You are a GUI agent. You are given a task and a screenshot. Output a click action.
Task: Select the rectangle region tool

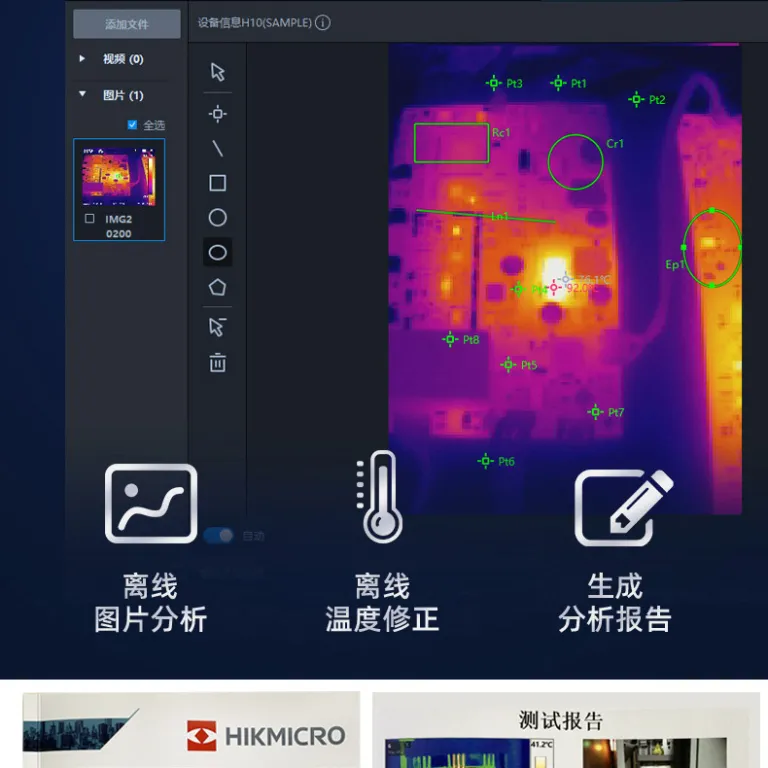pos(217,183)
